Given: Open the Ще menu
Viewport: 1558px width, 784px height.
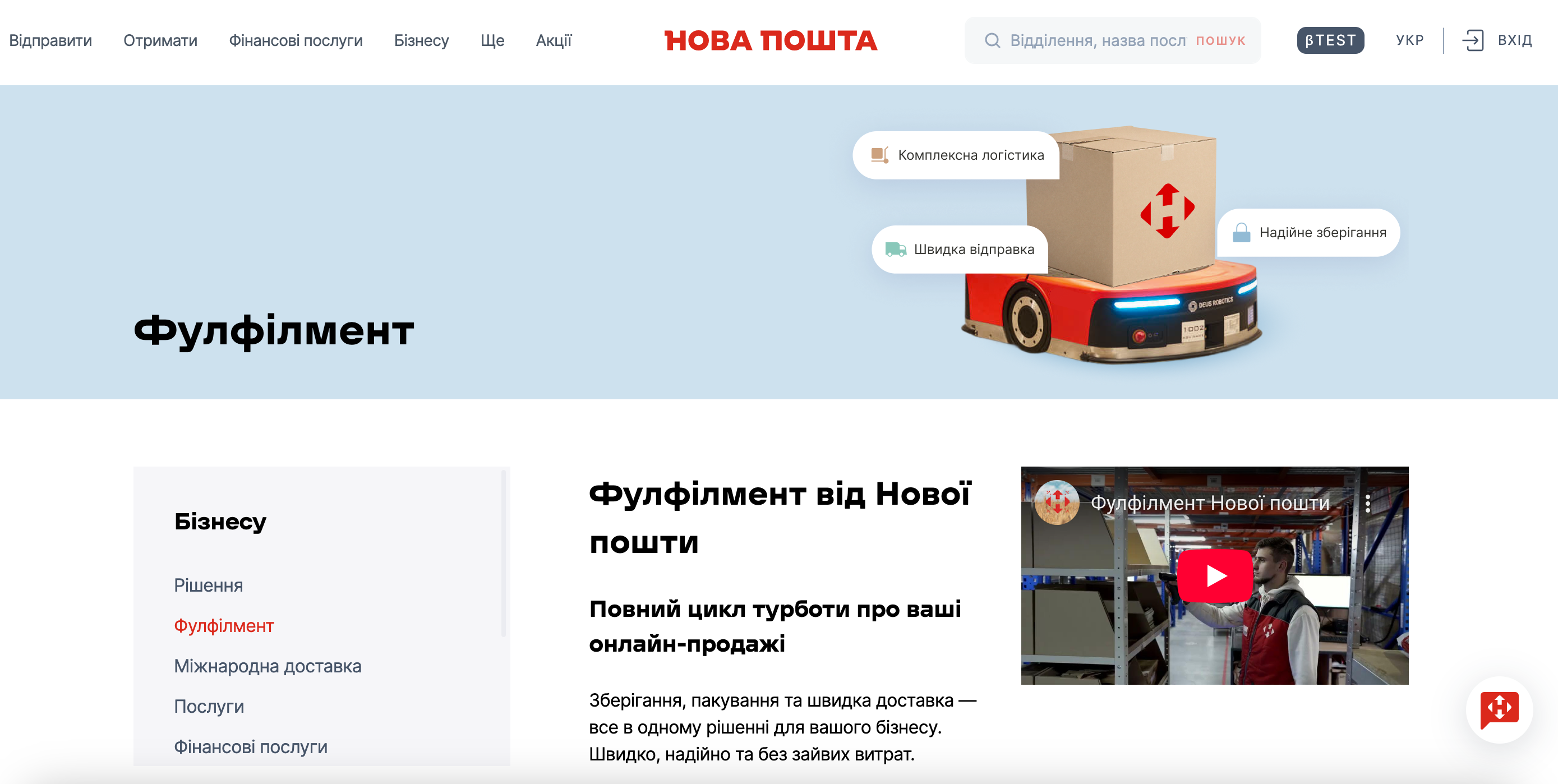Looking at the screenshot, I should pyautogui.click(x=492, y=40).
